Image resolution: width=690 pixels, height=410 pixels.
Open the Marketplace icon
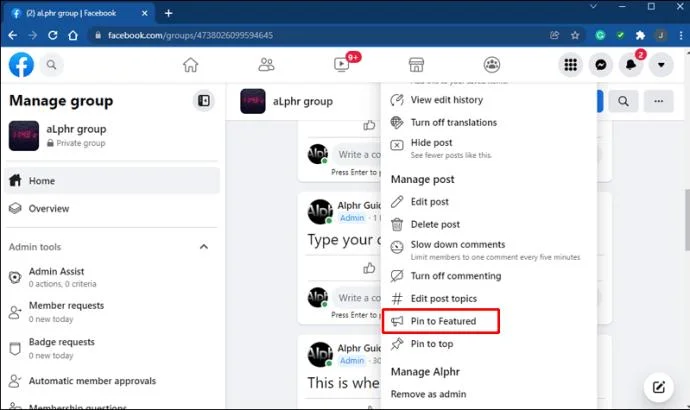tap(416, 65)
